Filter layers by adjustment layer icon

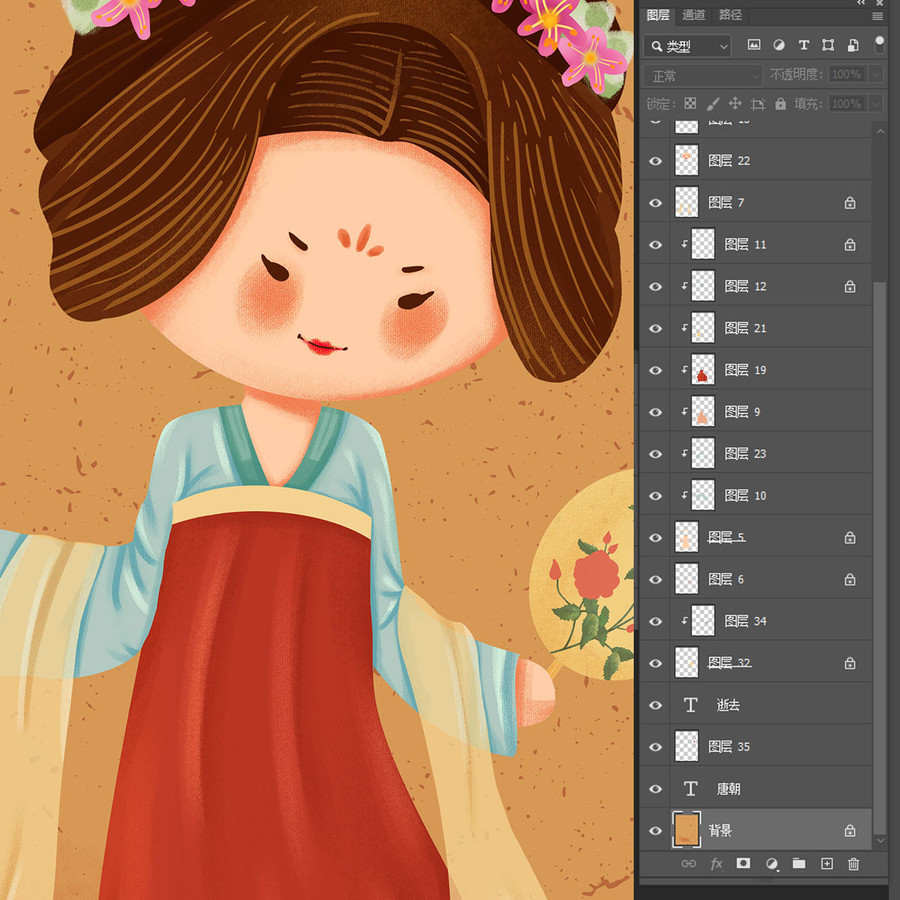(779, 45)
